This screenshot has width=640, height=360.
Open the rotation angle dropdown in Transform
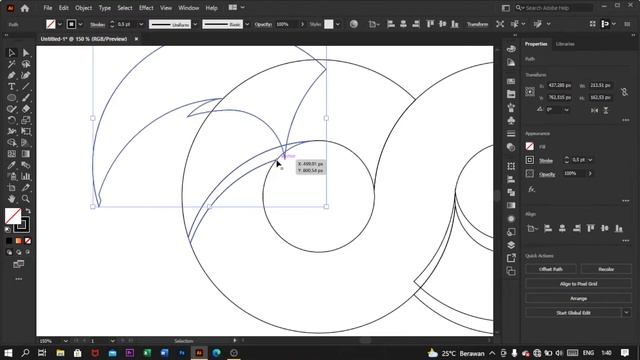click(567, 110)
